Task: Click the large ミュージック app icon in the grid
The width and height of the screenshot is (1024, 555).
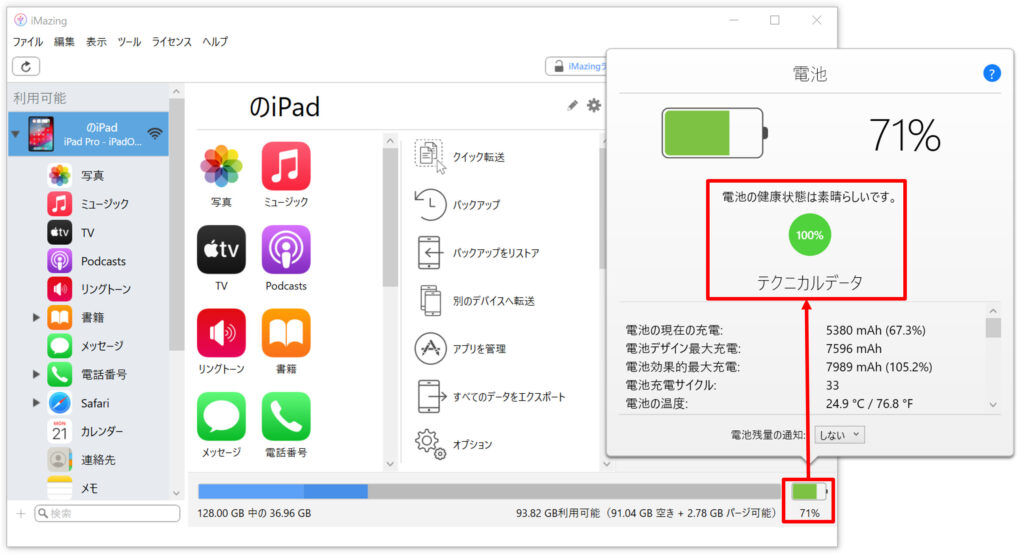Action: pyautogui.click(x=286, y=166)
